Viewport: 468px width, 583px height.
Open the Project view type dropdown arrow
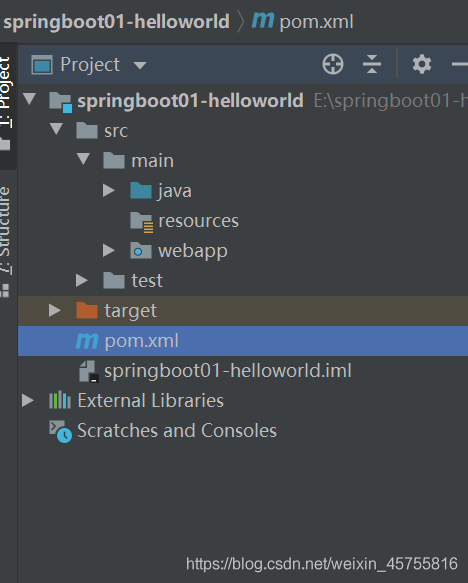140,66
